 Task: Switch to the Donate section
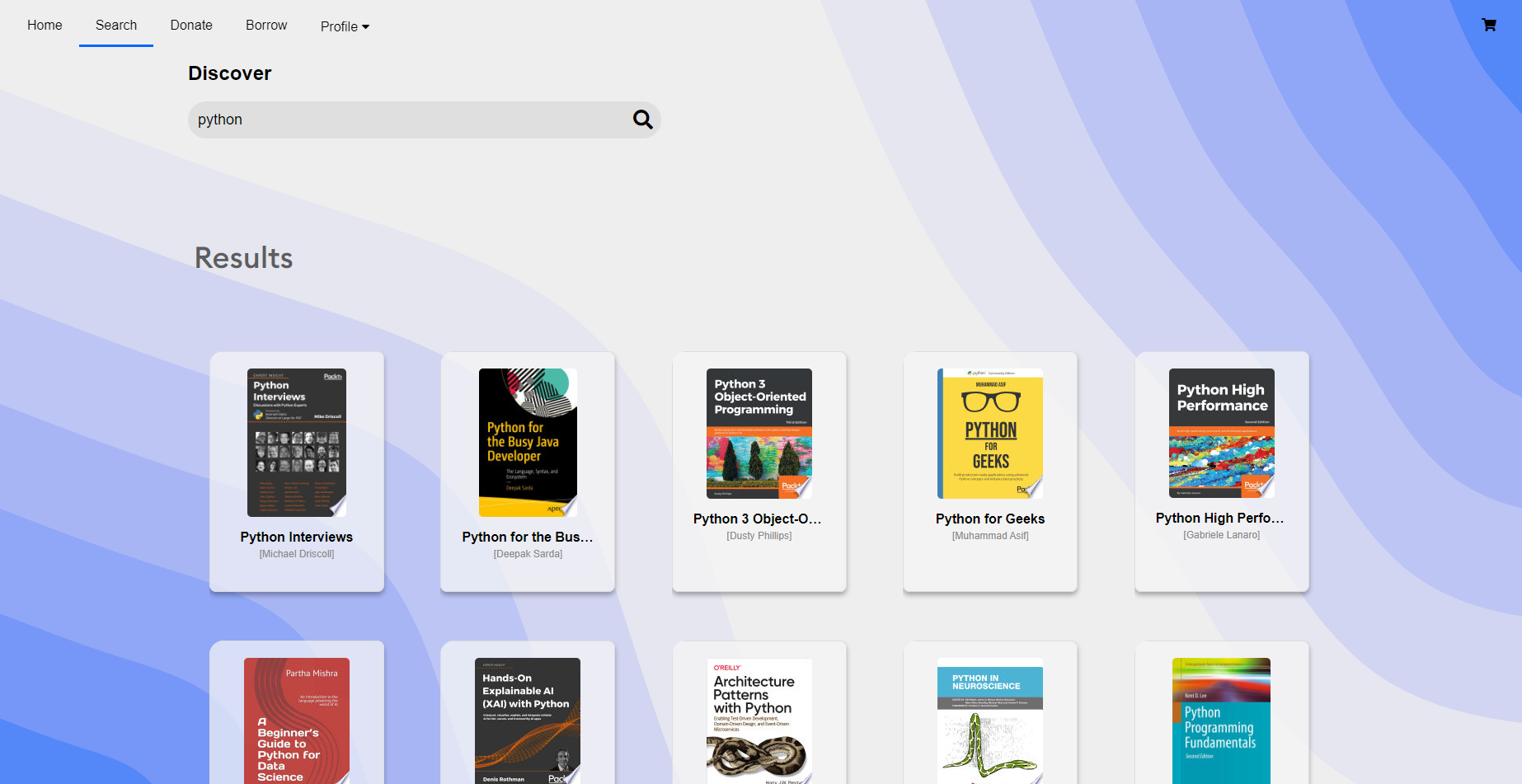(191, 25)
